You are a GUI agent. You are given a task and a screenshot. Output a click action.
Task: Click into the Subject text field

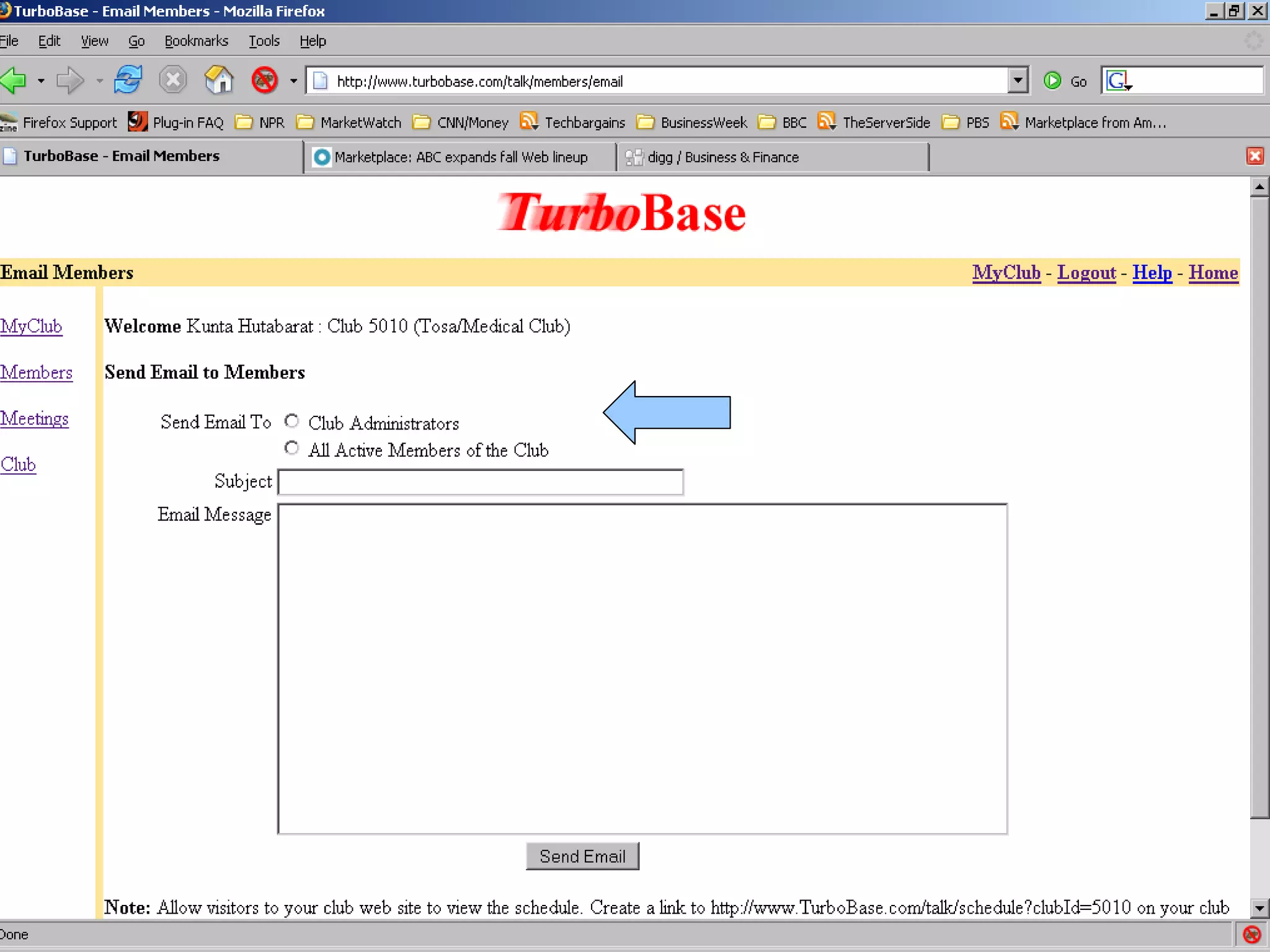point(481,482)
